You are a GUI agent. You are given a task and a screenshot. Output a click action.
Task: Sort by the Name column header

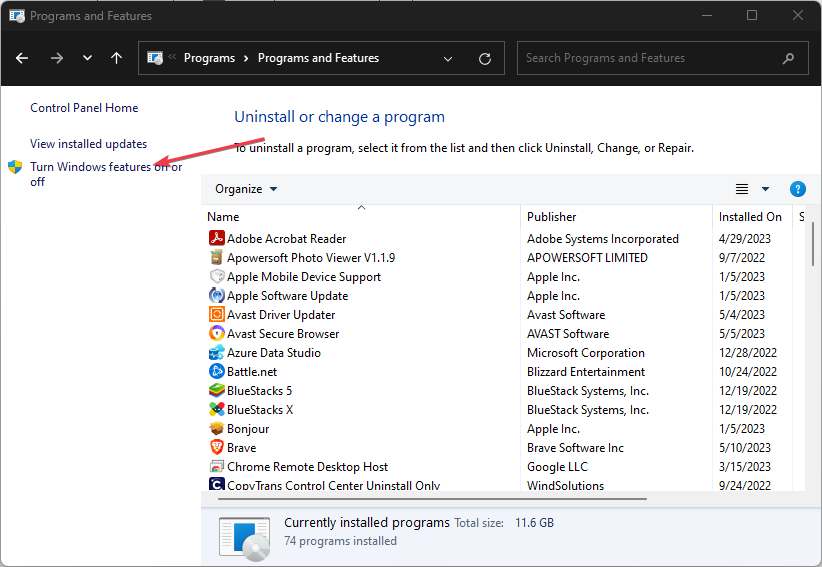361,217
